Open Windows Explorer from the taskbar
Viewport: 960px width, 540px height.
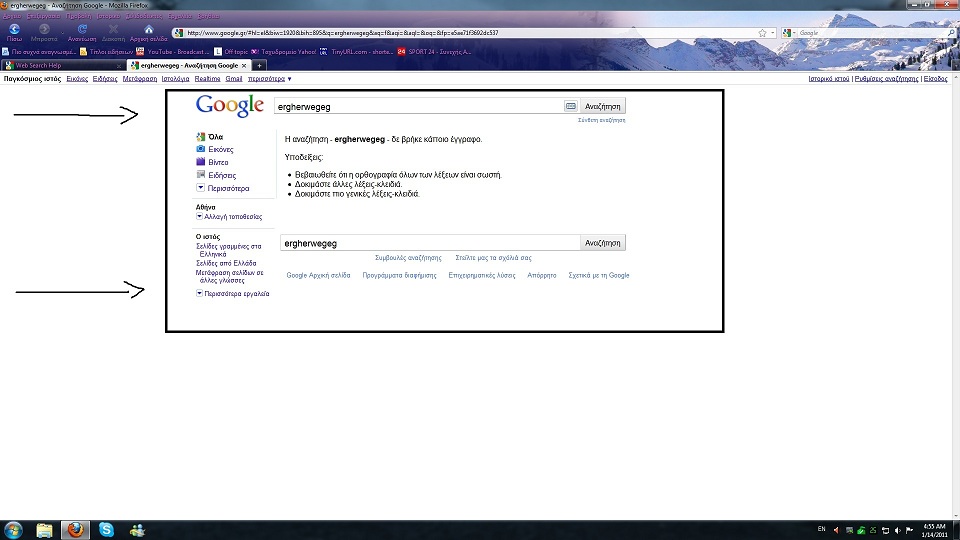click(44, 530)
